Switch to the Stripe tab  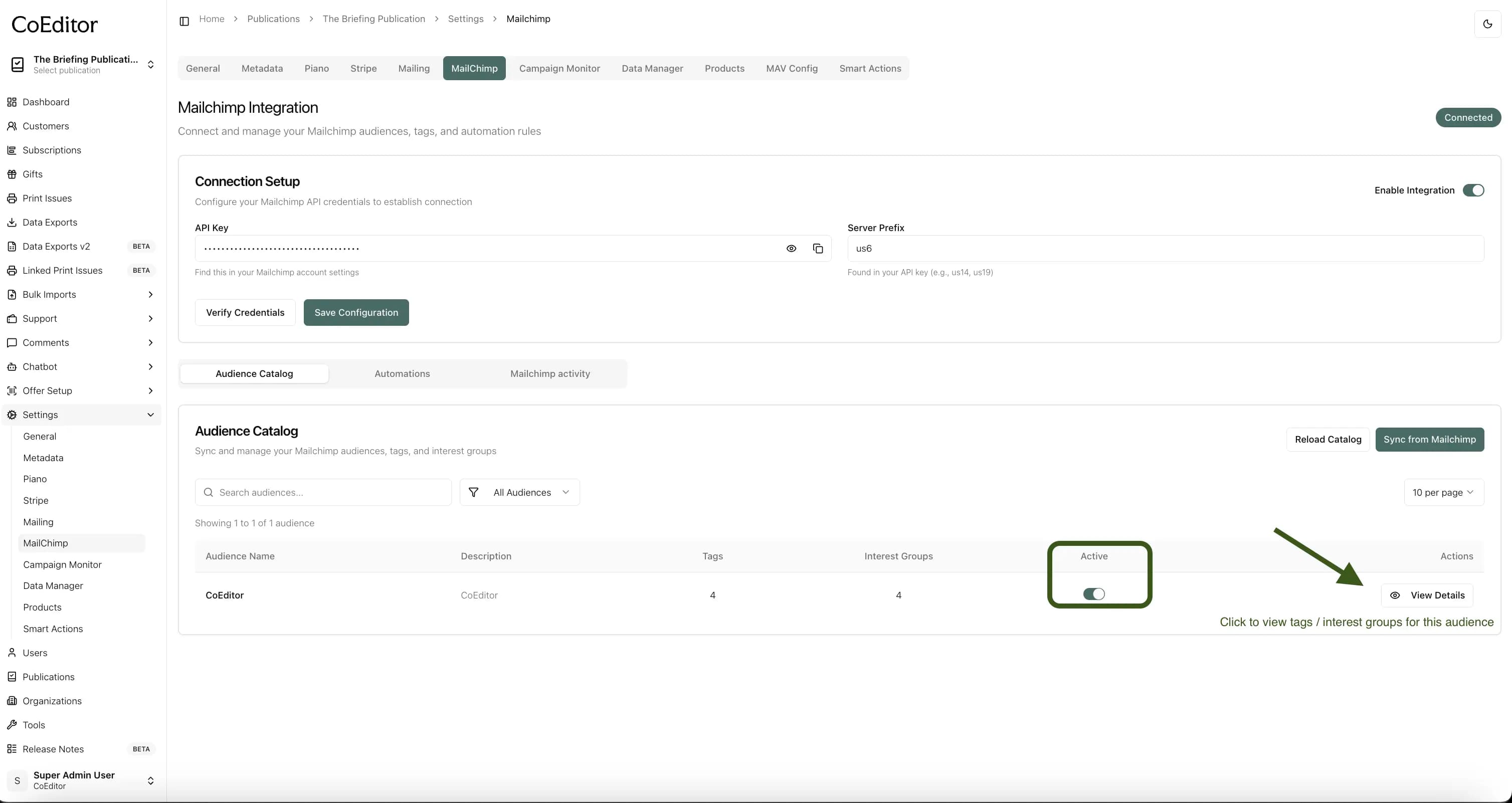tap(363, 68)
